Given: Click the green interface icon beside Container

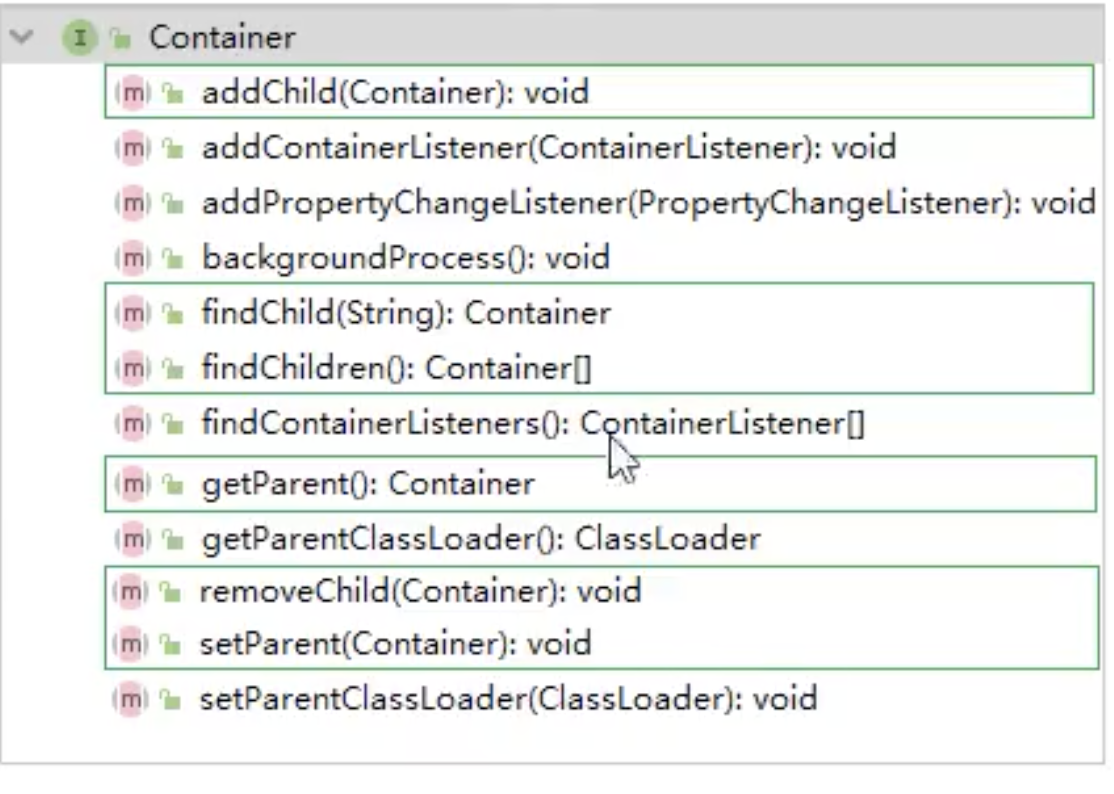Looking at the screenshot, I should point(80,37).
